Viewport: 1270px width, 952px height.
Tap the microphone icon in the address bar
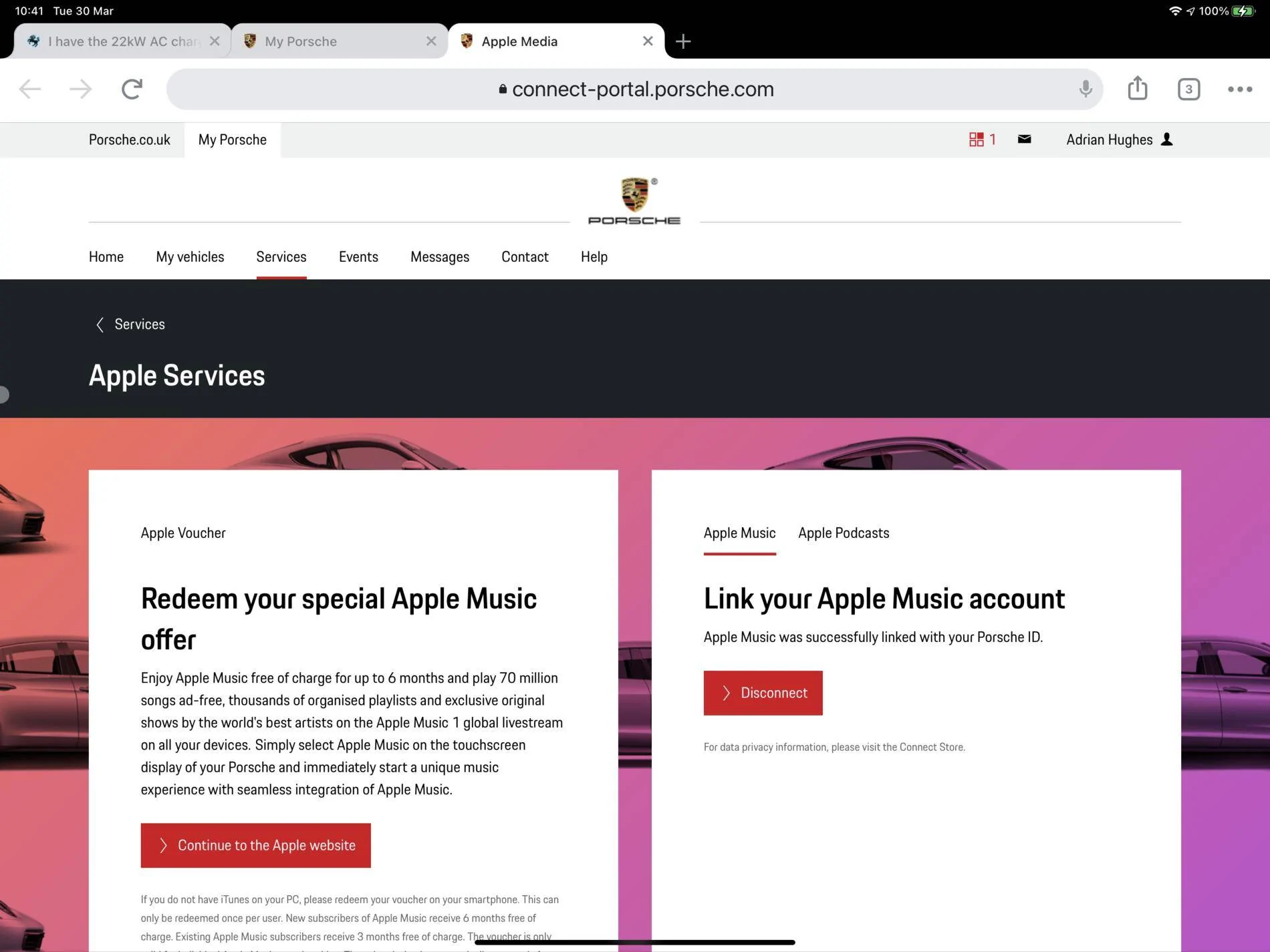pyautogui.click(x=1086, y=89)
